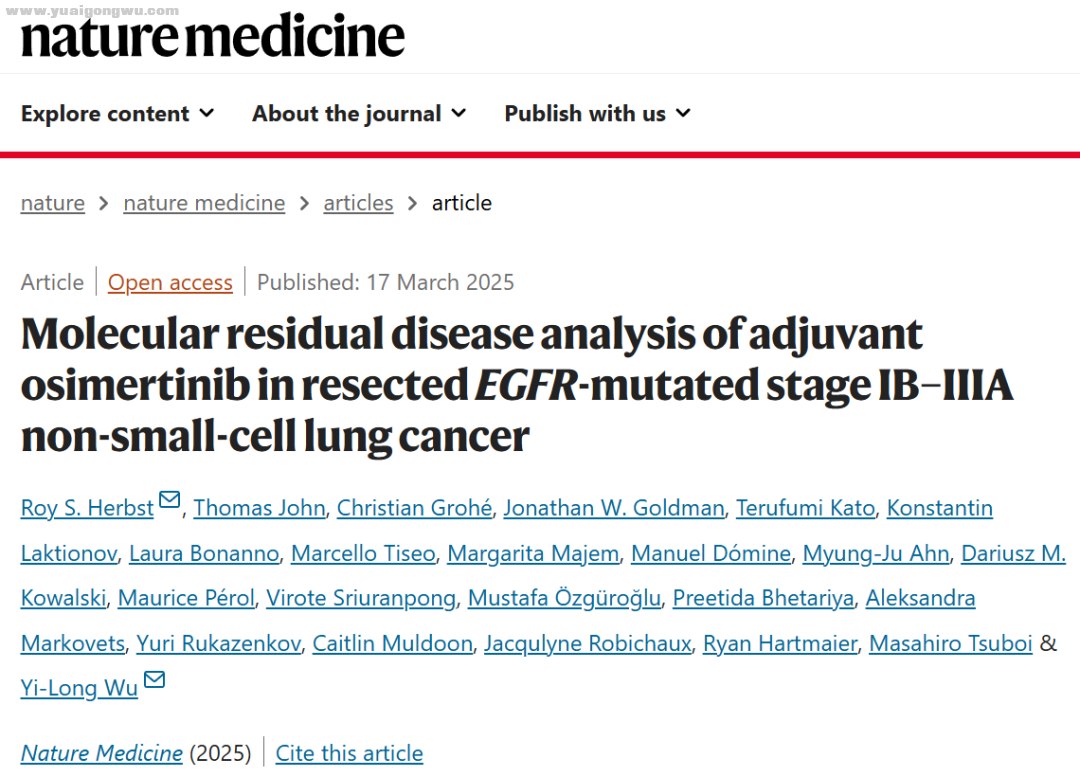Select author Masahiro Tsuboi
This screenshot has height=777, width=1080.
point(951,643)
